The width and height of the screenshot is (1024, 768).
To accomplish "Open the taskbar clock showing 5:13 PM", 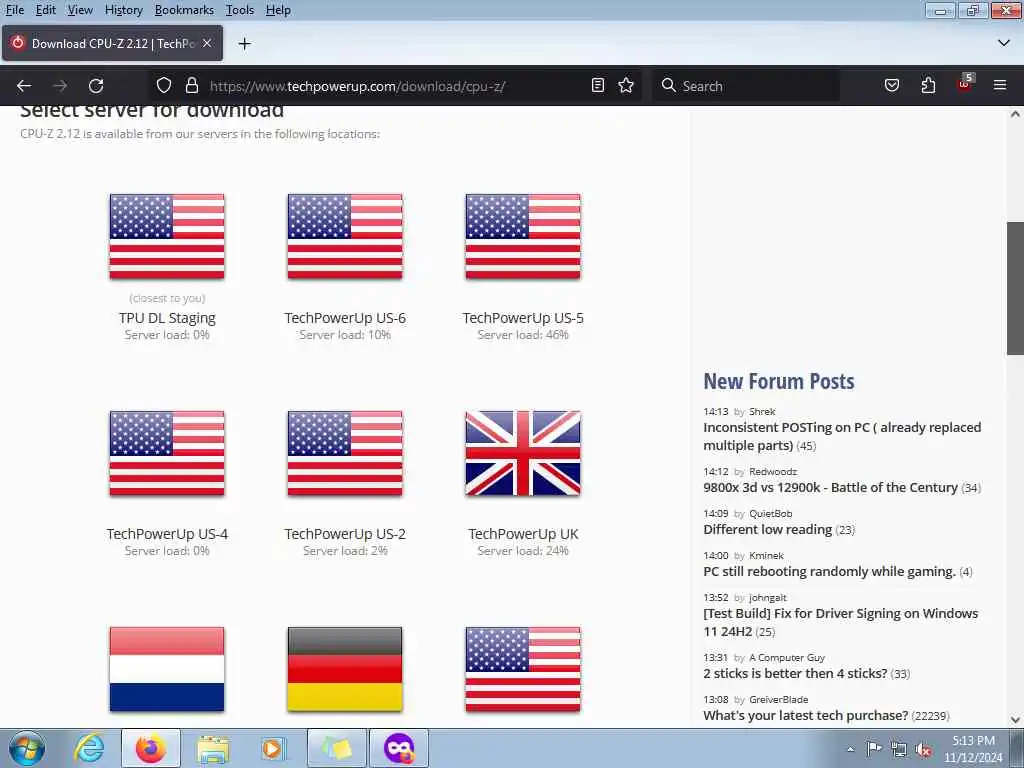I will pos(973,749).
